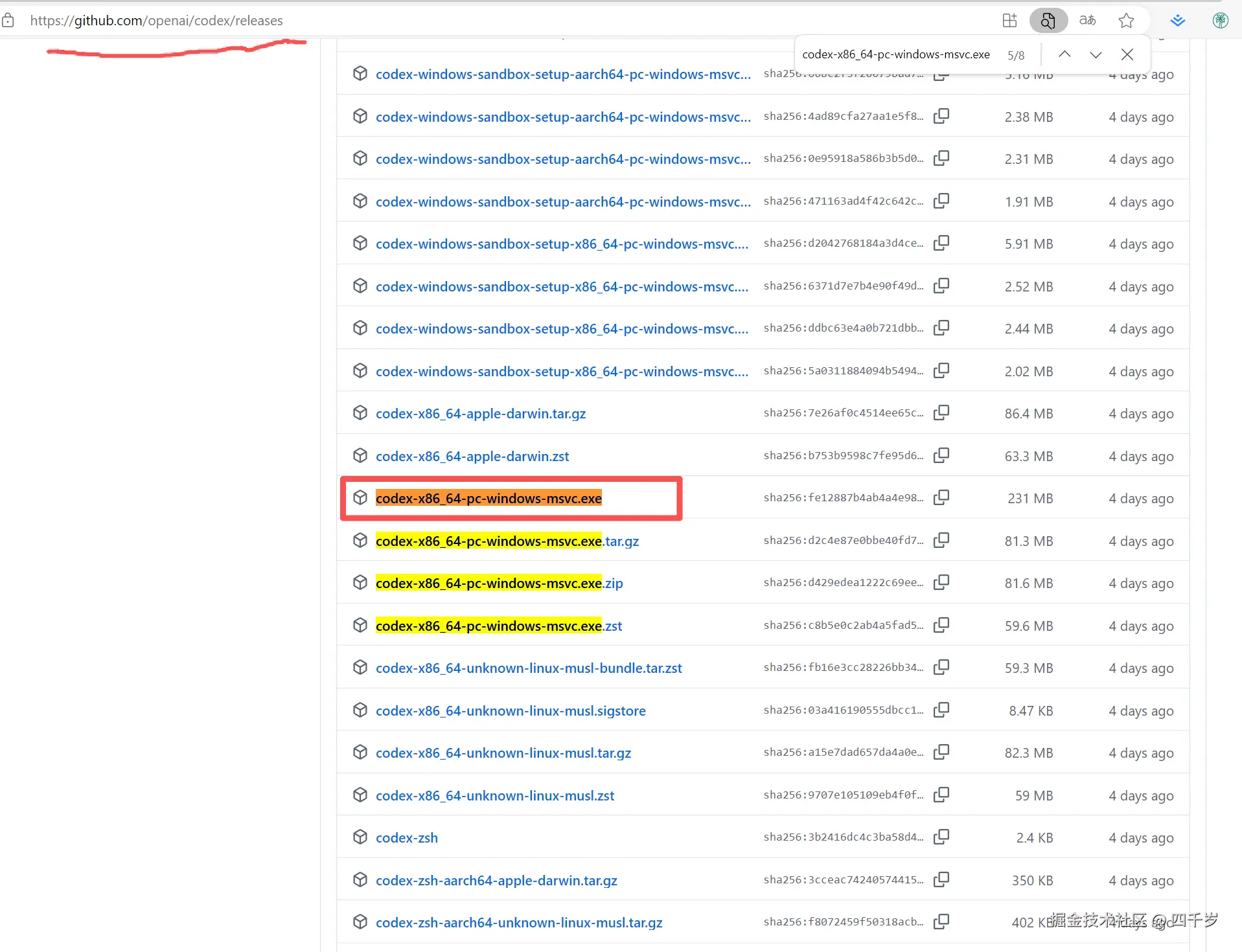Viewport: 1242px width, 952px height.
Task: Open the blue downloads extension icon
Action: coord(1177,21)
